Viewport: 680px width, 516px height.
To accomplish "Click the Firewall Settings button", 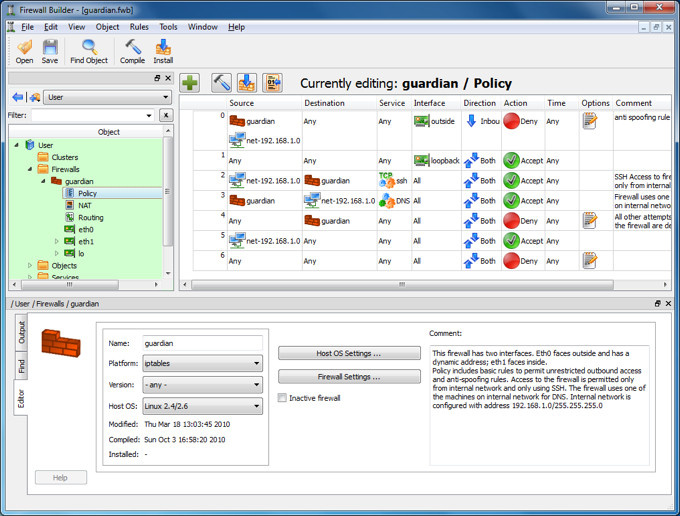I will (x=348, y=377).
